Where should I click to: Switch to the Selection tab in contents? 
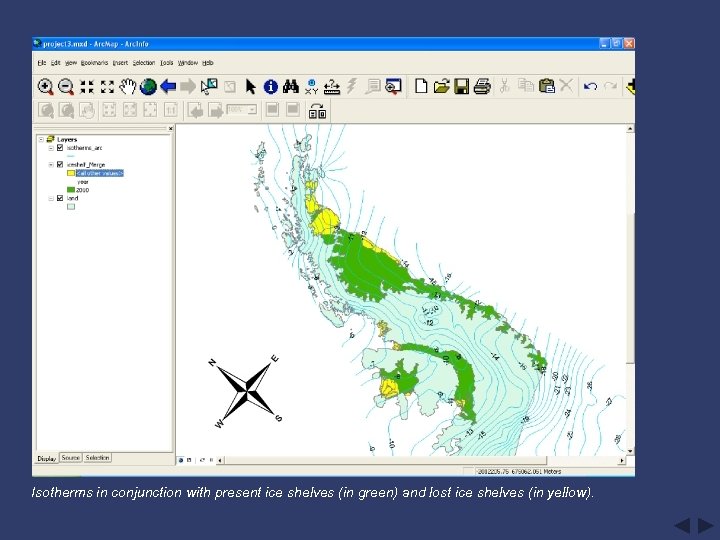point(97,458)
